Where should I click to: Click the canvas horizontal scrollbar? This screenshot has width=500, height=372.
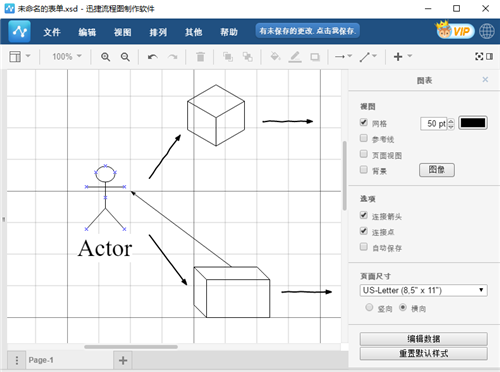tap(131, 347)
